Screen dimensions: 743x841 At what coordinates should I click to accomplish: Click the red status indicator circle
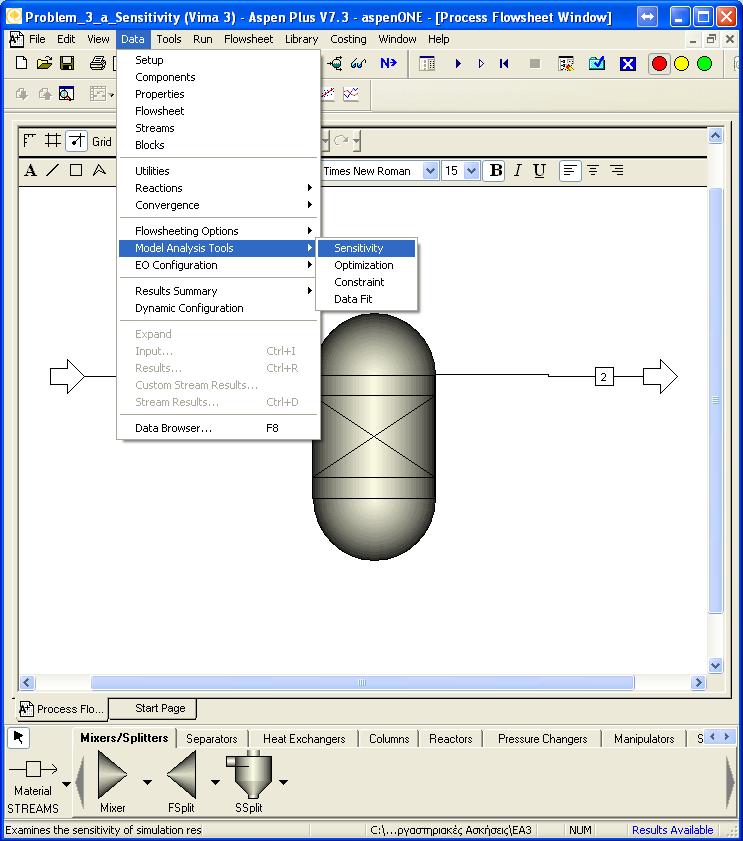click(x=659, y=64)
